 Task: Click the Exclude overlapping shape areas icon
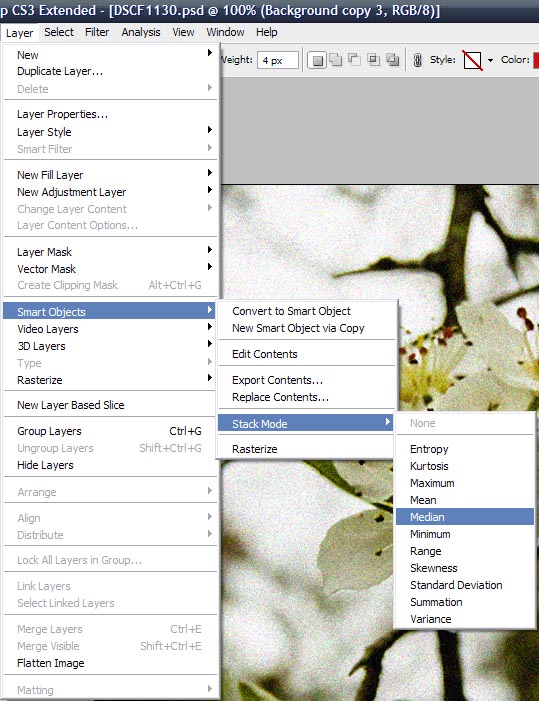coord(392,59)
